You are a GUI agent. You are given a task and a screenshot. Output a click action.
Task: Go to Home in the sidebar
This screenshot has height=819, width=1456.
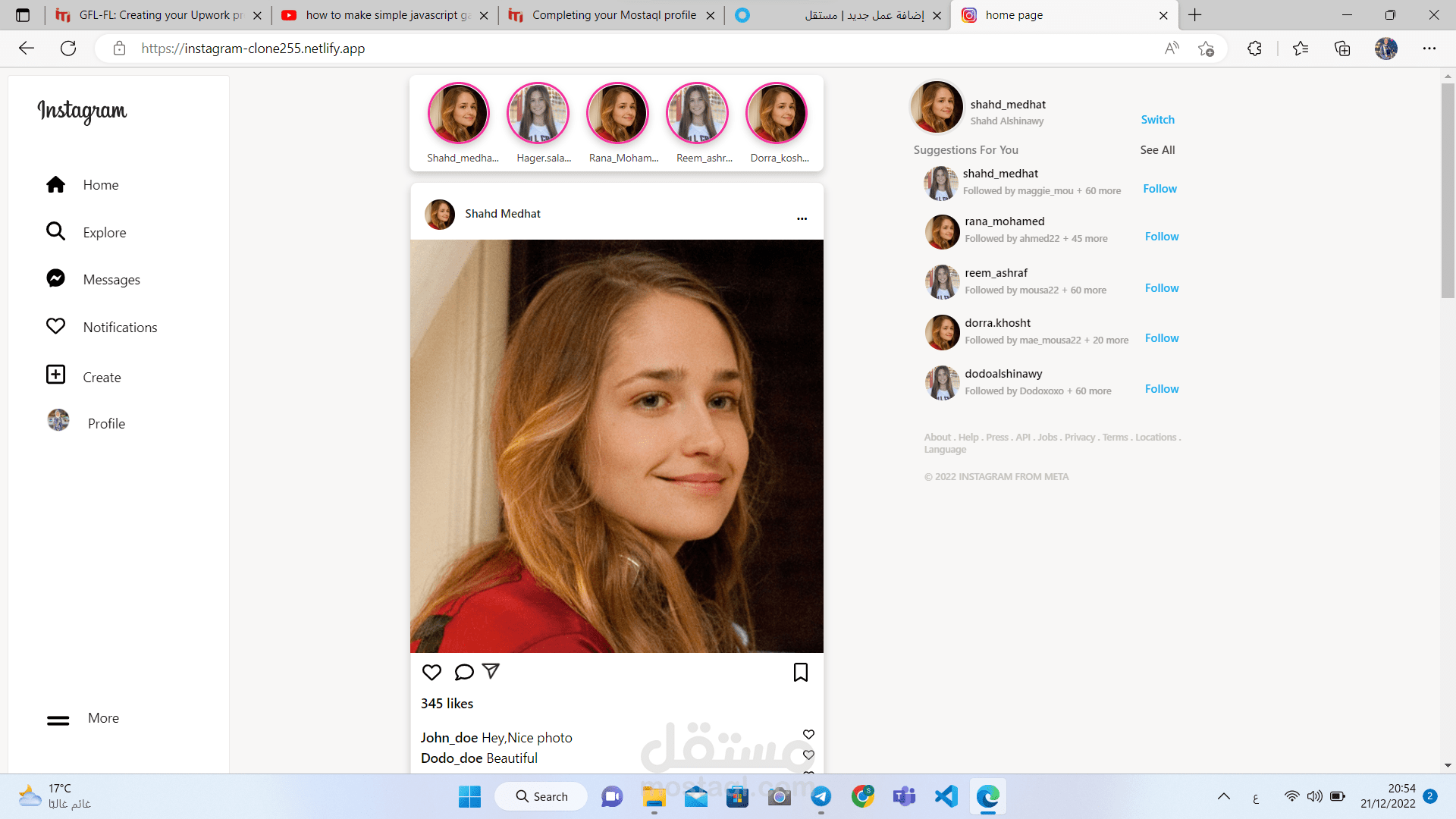tap(101, 185)
